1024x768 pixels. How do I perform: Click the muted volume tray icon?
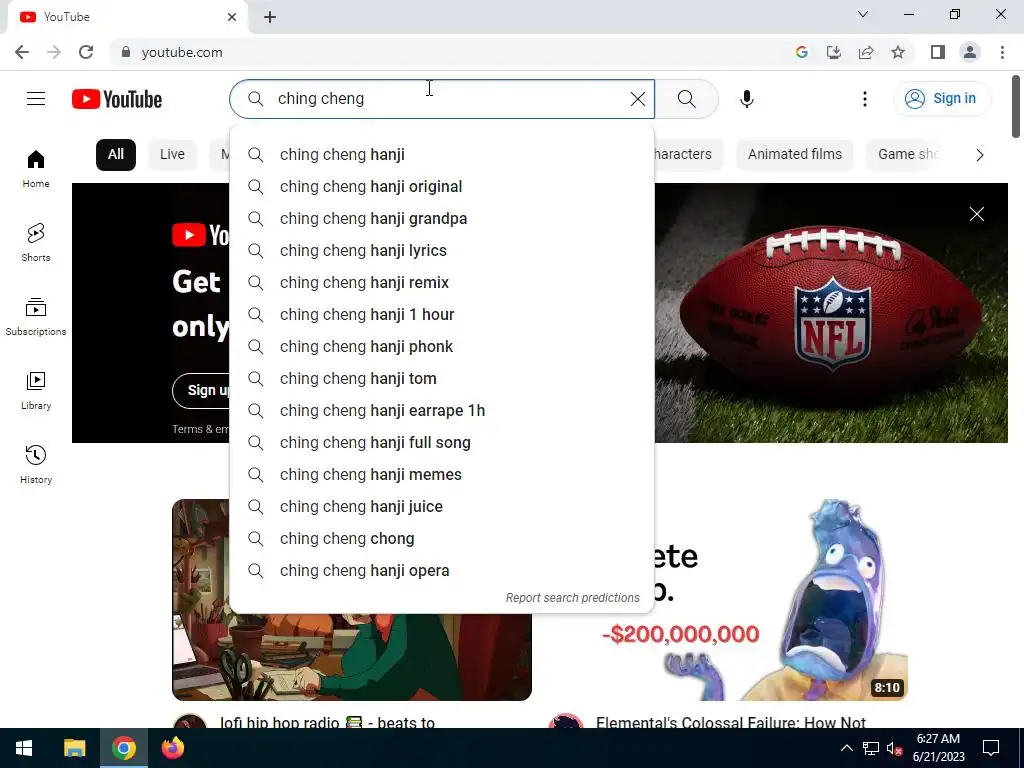click(x=894, y=748)
